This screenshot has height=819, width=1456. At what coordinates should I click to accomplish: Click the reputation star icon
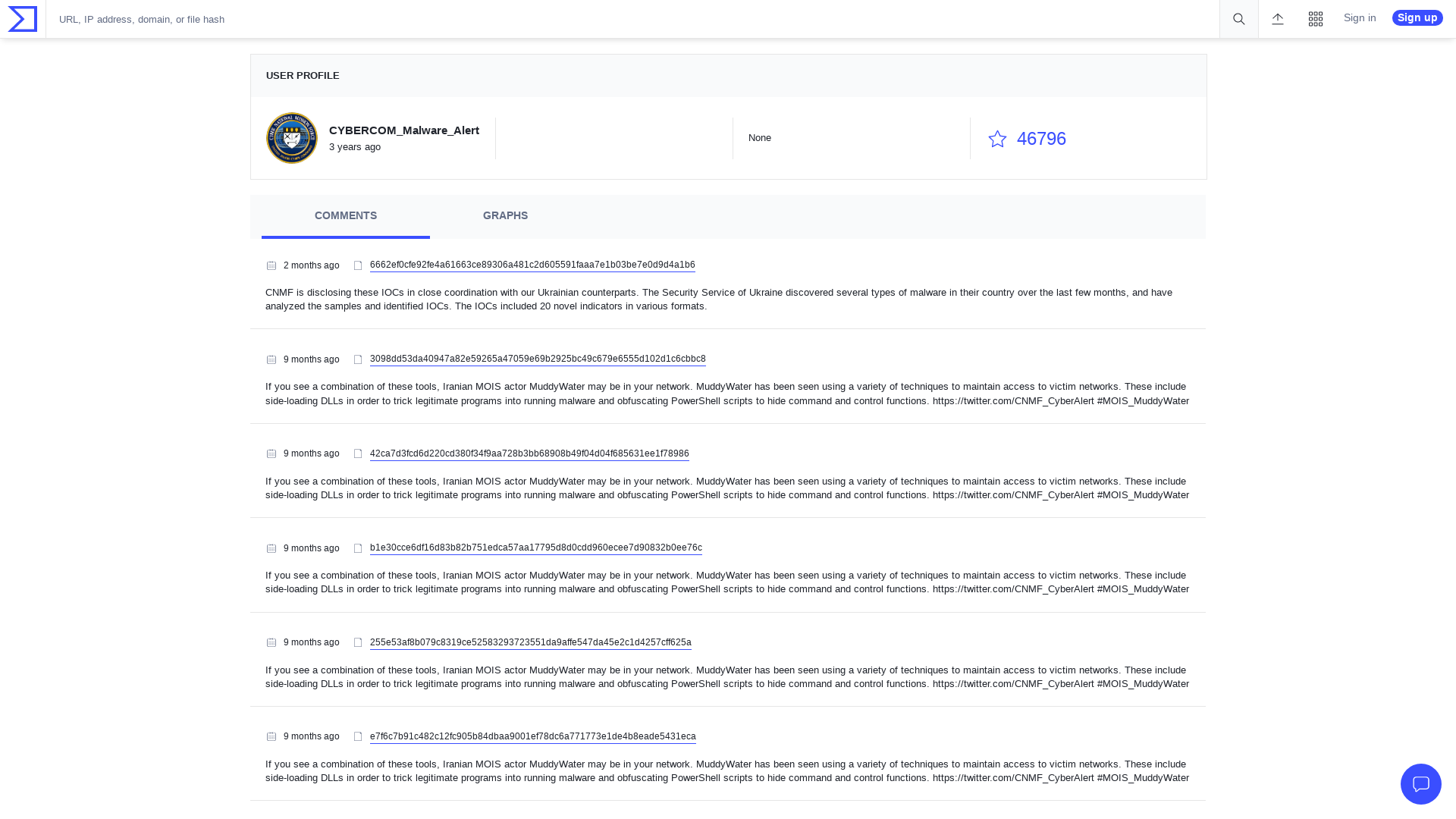pos(997,139)
